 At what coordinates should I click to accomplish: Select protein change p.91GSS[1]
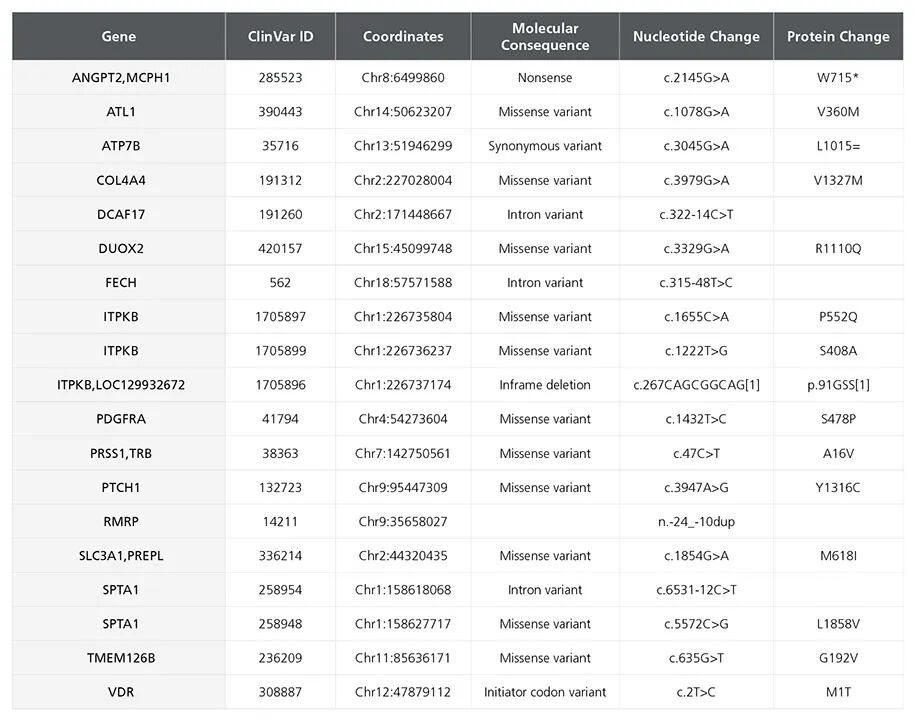(x=838, y=385)
